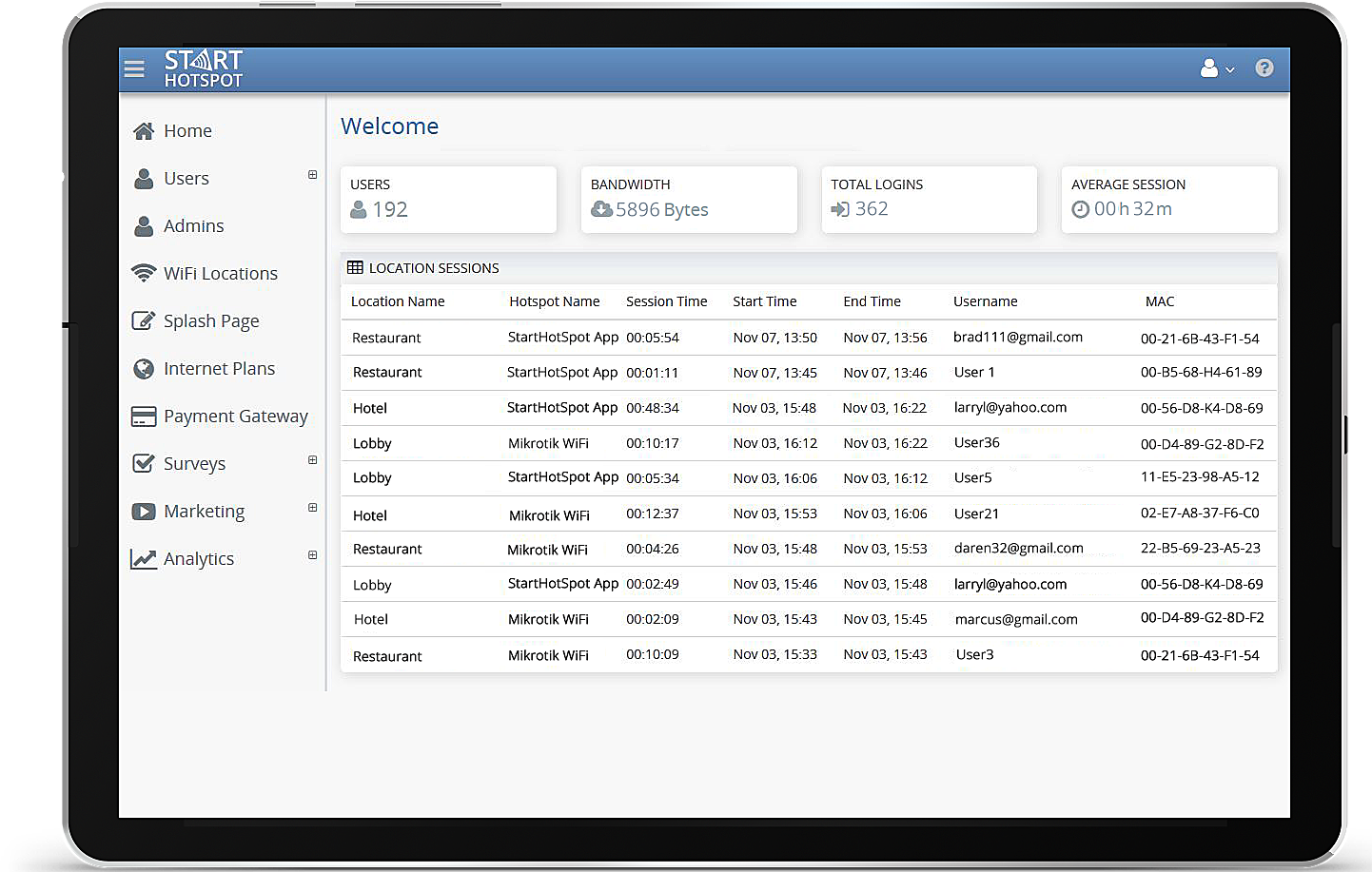Open Payment Gateway section
Image resolution: width=1372 pixels, height=872 pixels.
[x=236, y=417]
